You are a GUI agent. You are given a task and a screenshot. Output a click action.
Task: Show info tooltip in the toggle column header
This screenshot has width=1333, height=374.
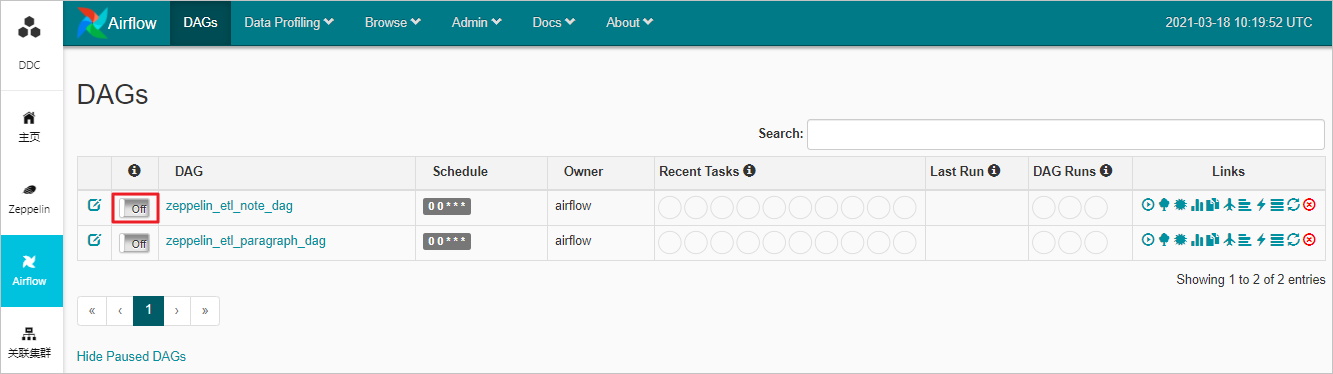[x=135, y=171]
